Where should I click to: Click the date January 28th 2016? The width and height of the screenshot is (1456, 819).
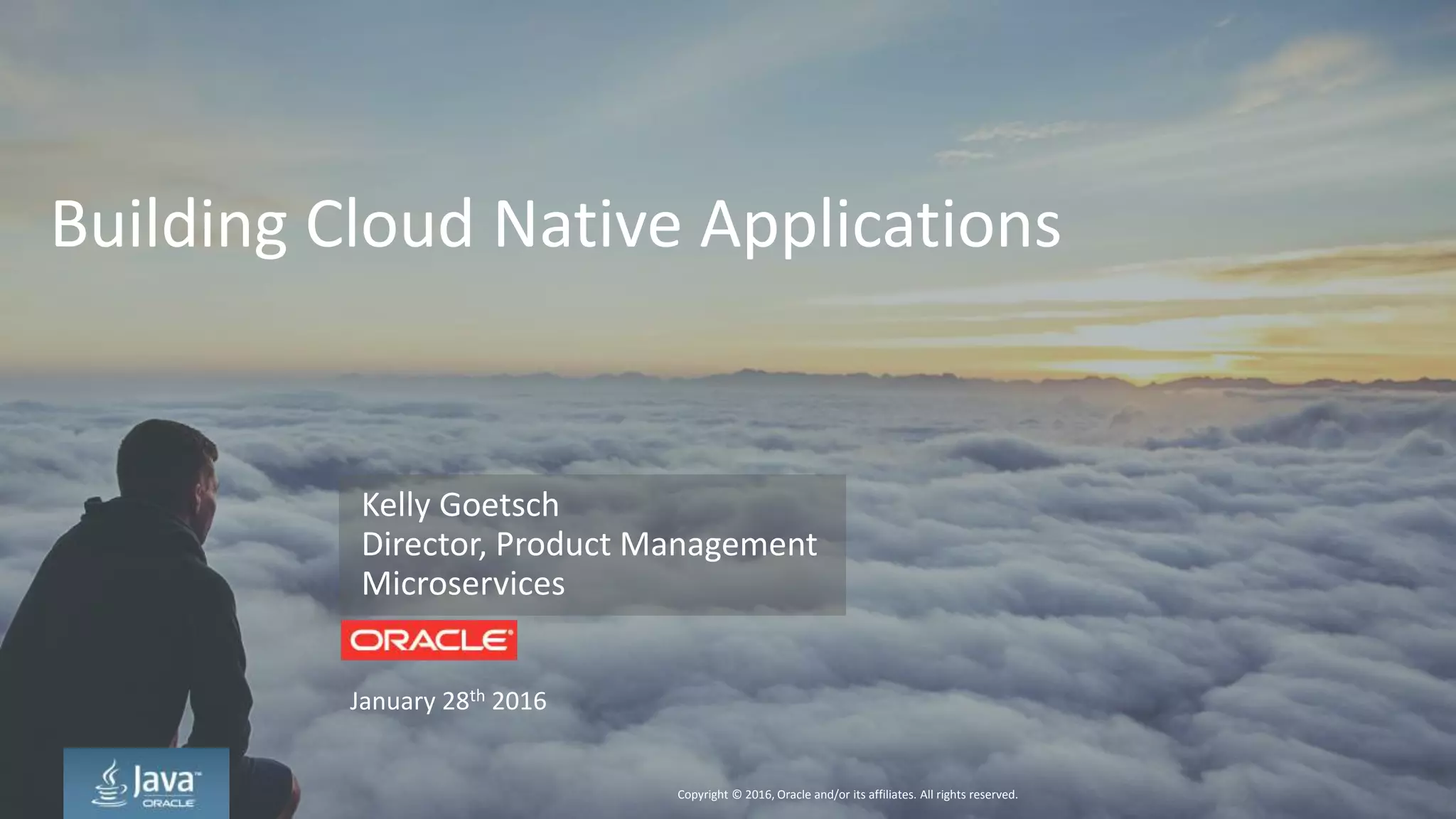coord(448,701)
